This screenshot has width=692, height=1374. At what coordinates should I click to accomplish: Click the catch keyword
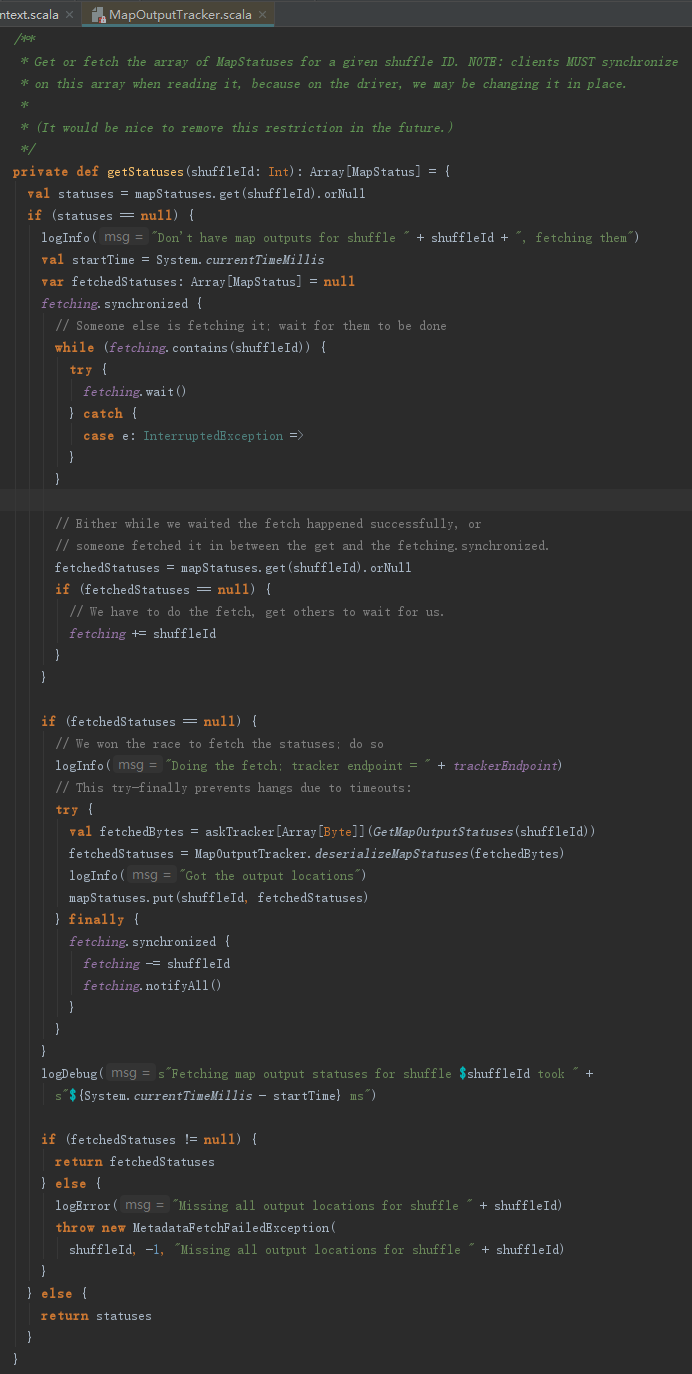coord(103,414)
